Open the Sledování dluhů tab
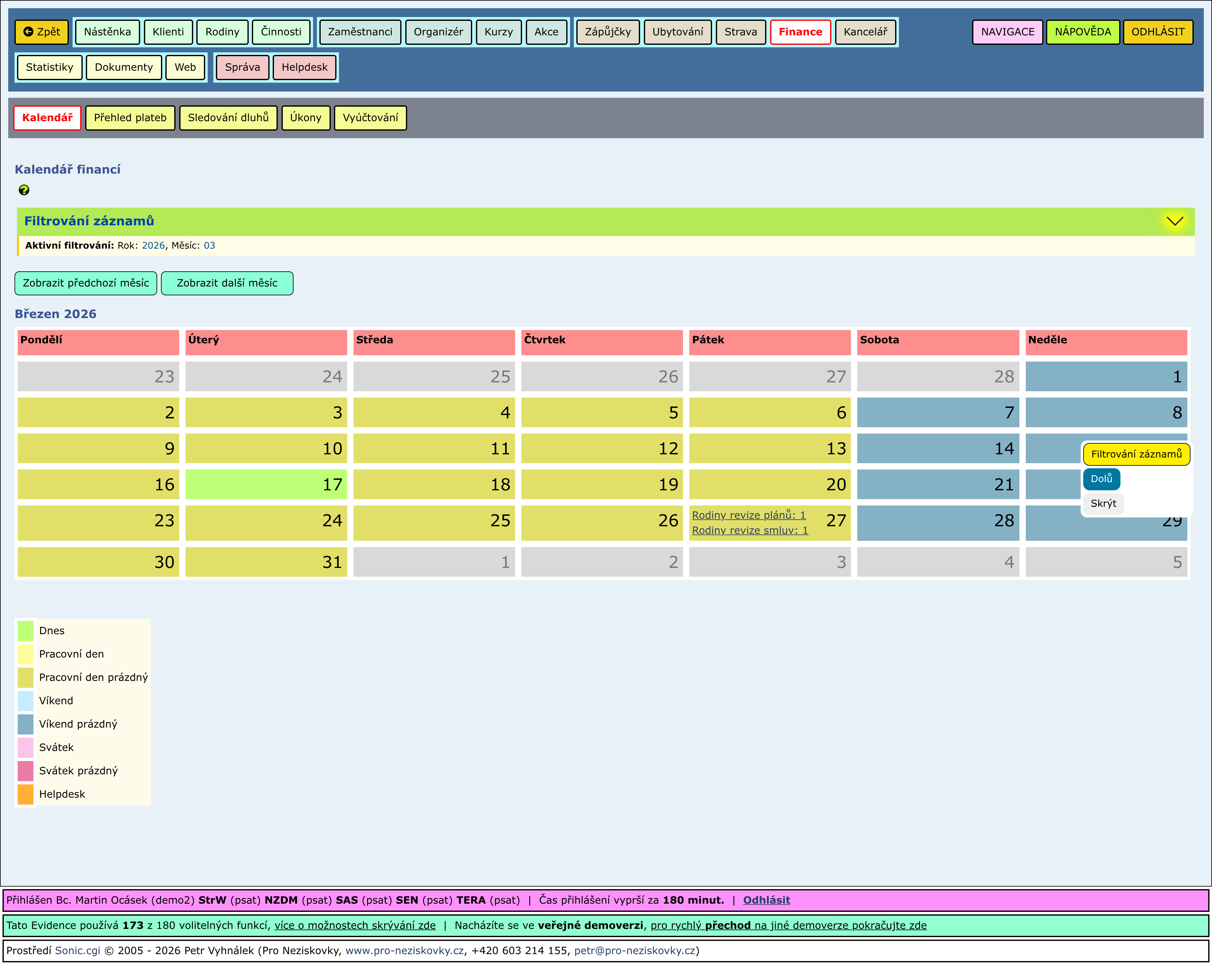 [228, 118]
